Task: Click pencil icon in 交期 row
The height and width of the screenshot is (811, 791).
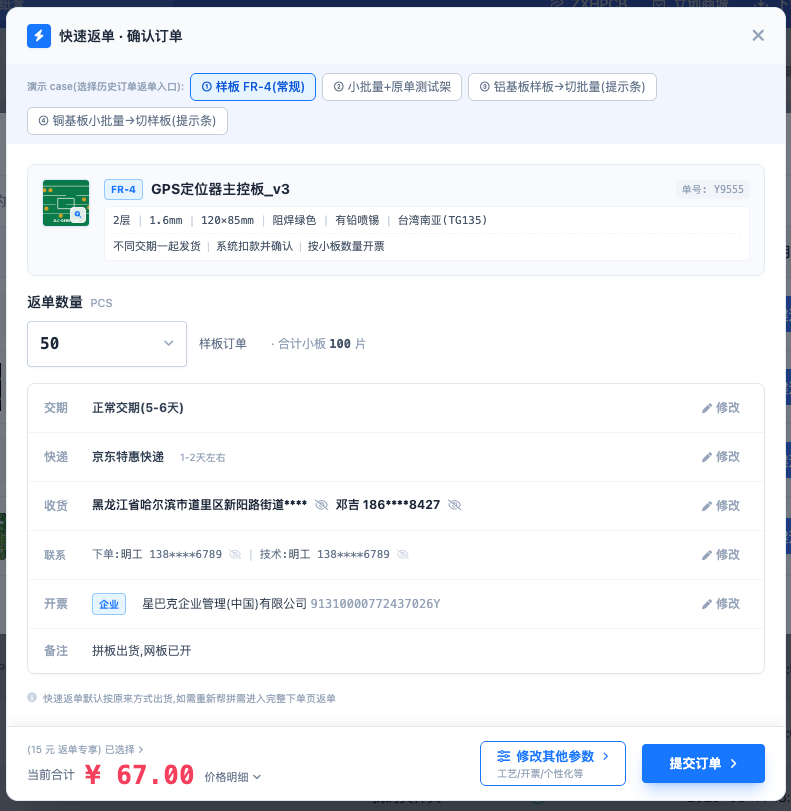Action: coord(707,408)
